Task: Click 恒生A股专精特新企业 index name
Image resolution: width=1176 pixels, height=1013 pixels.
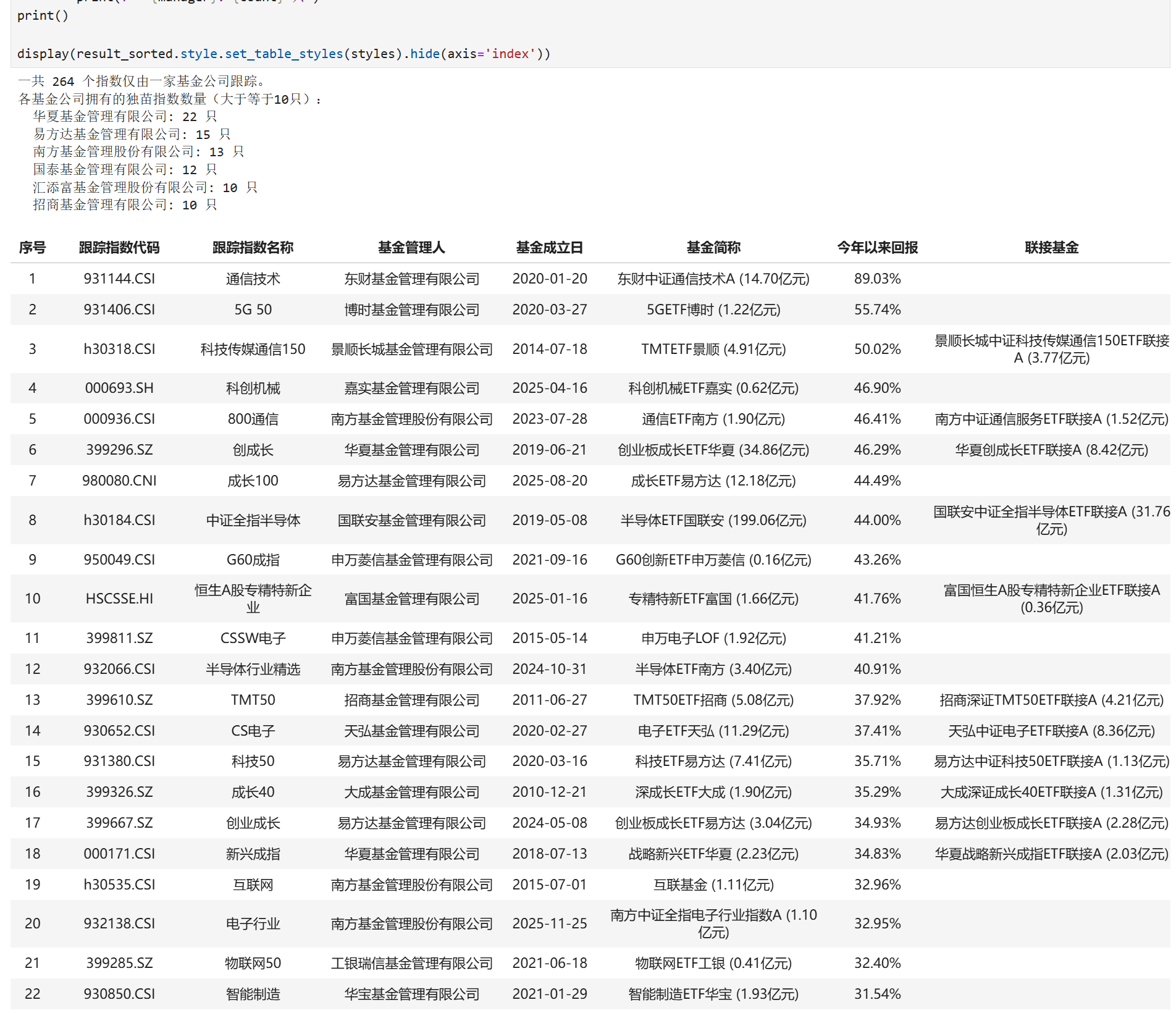Action: pos(253,599)
